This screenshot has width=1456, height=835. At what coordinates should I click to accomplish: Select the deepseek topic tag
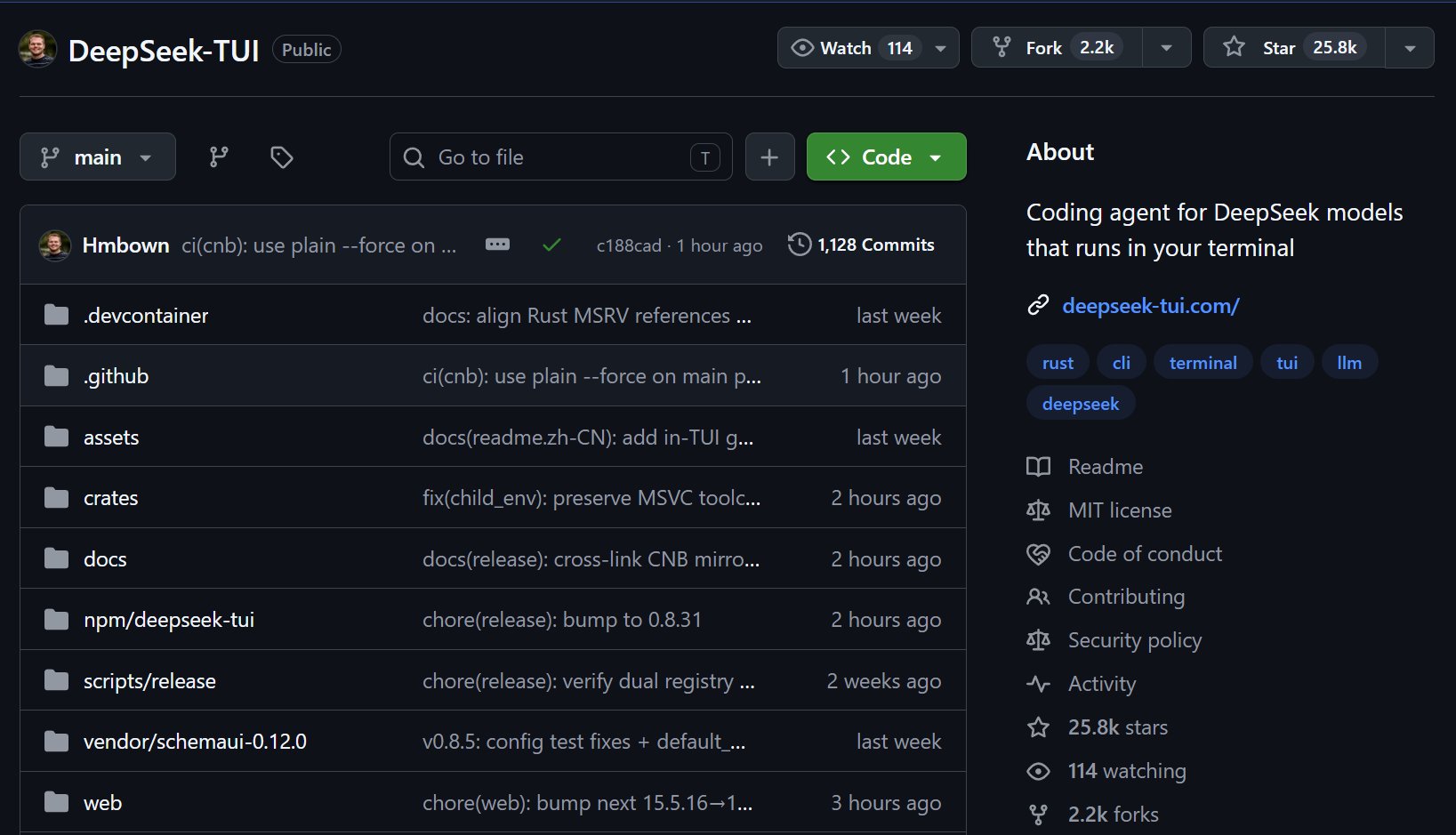pos(1081,404)
